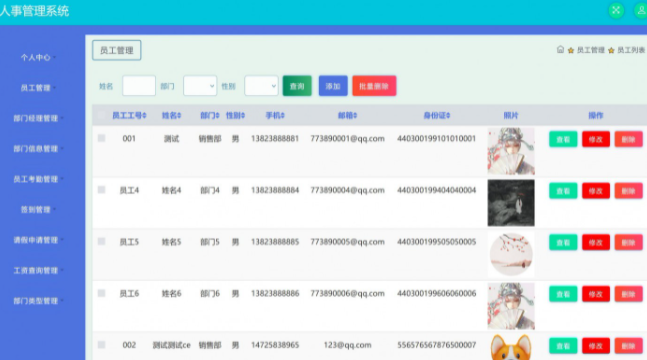This screenshot has height=360, width=647.
Task: Click 修改 for 员工6
Action: tap(596, 294)
